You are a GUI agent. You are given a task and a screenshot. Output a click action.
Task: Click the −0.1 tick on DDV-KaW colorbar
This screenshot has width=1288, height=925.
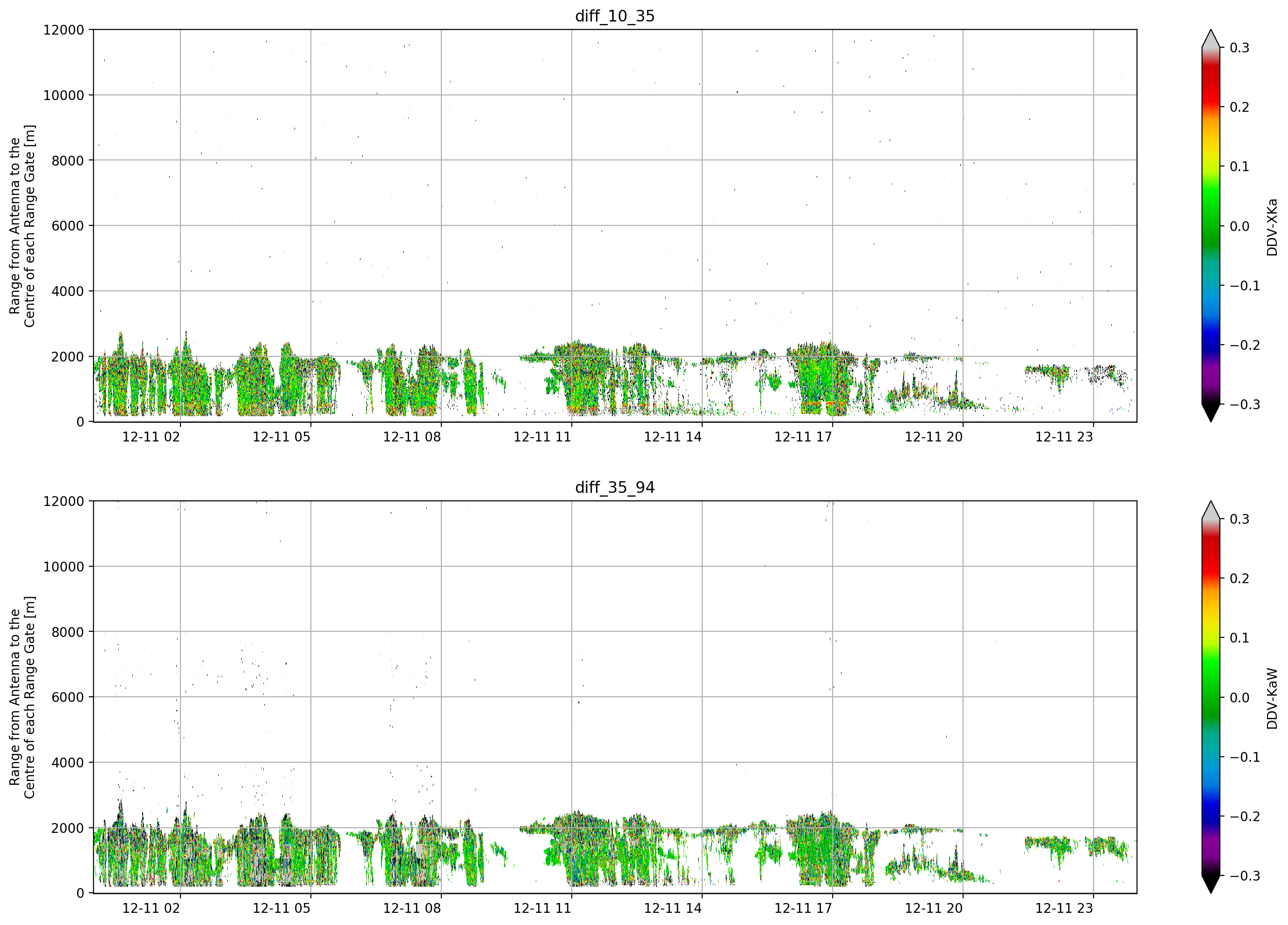click(1245, 757)
